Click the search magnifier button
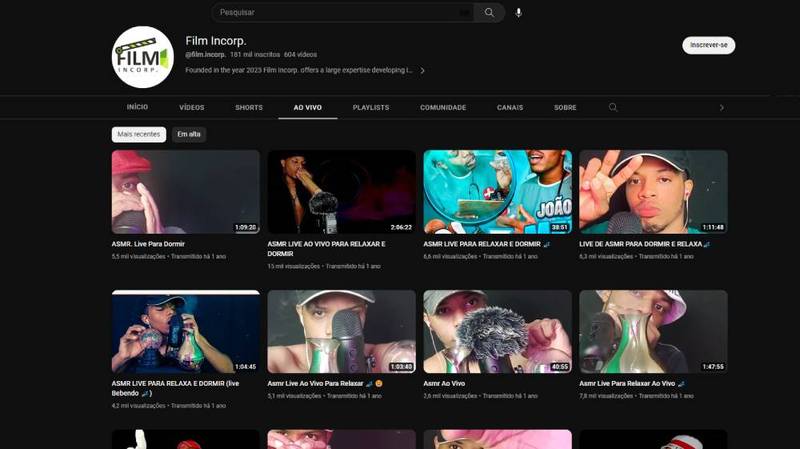The width and height of the screenshot is (800, 449). pyautogui.click(x=489, y=12)
